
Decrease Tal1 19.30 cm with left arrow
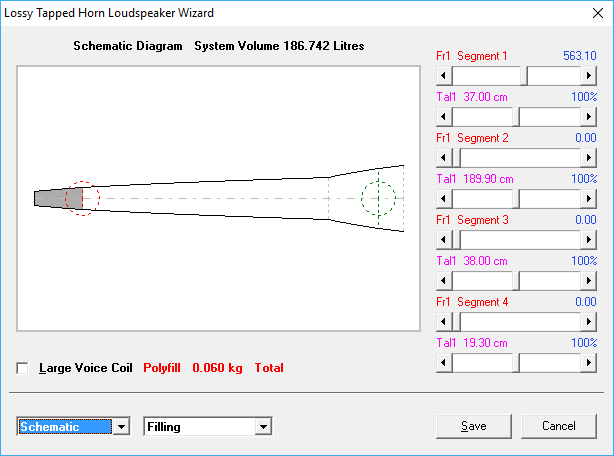pos(444,363)
